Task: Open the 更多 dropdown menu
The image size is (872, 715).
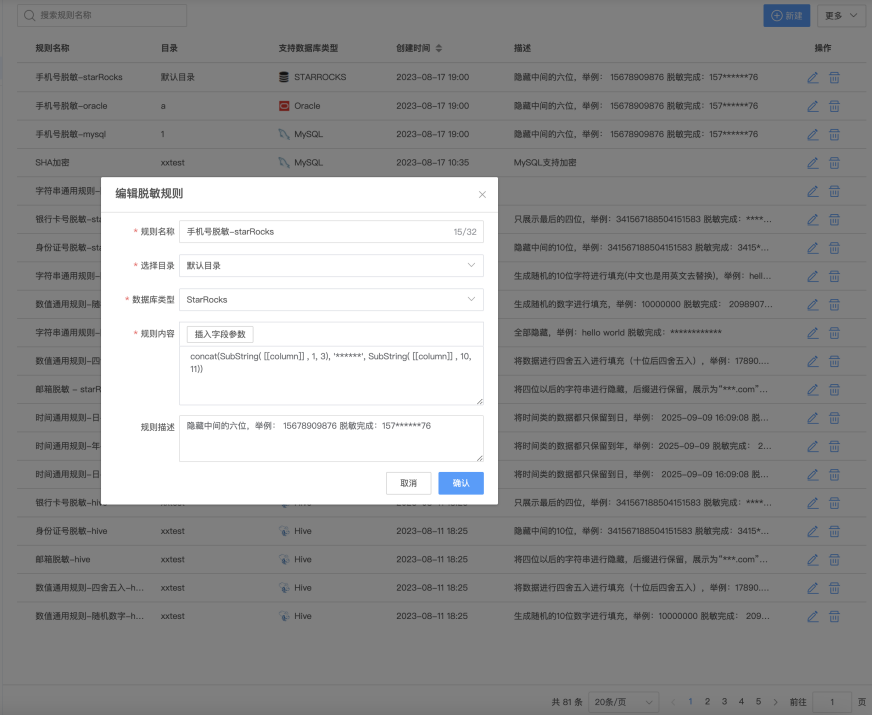Action: click(x=841, y=16)
